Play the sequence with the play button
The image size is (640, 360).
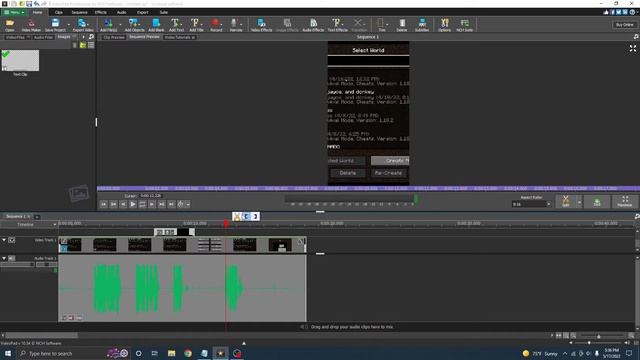pyautogui.click(x=133, y=204)
